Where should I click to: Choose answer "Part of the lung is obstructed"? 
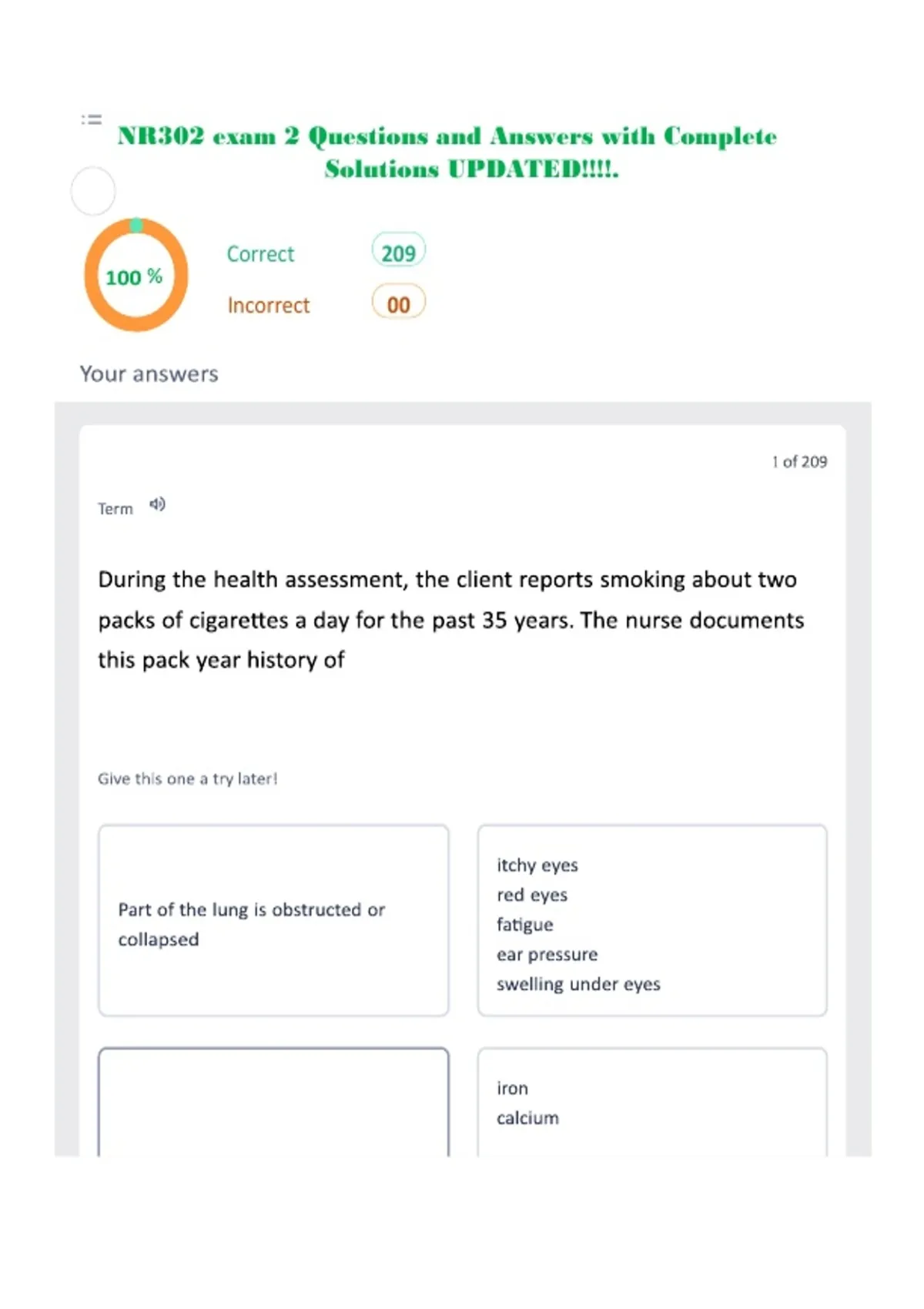273,921
